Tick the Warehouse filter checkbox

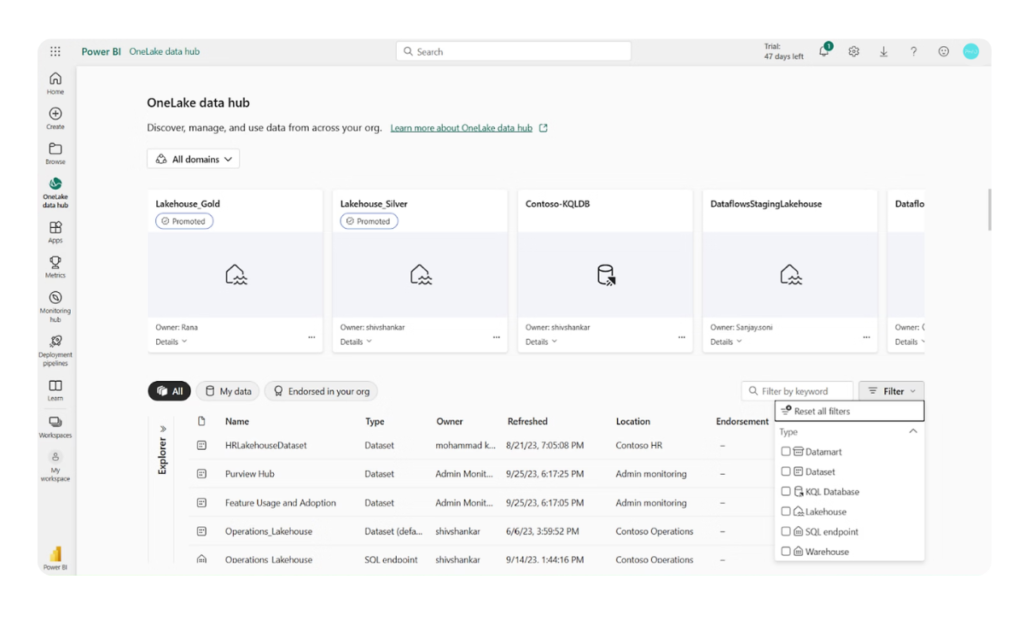click(x=786, y=552)
